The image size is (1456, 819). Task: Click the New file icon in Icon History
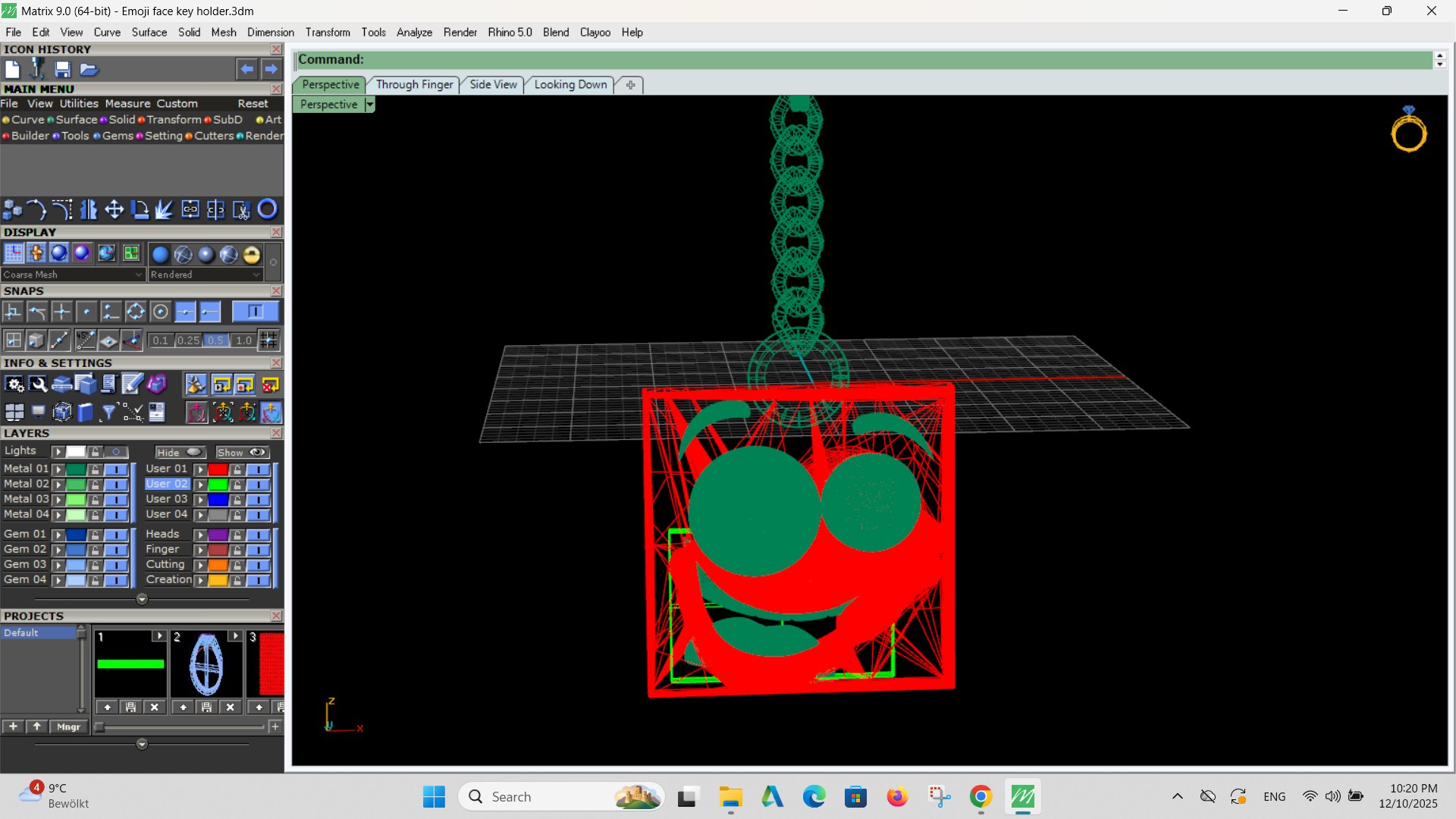12,69
